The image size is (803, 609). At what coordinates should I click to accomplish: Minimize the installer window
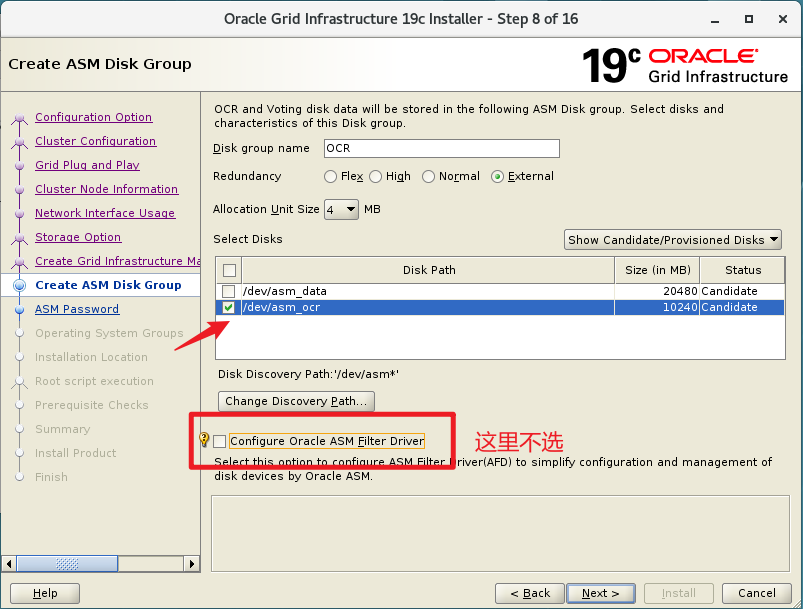[715, 20]
